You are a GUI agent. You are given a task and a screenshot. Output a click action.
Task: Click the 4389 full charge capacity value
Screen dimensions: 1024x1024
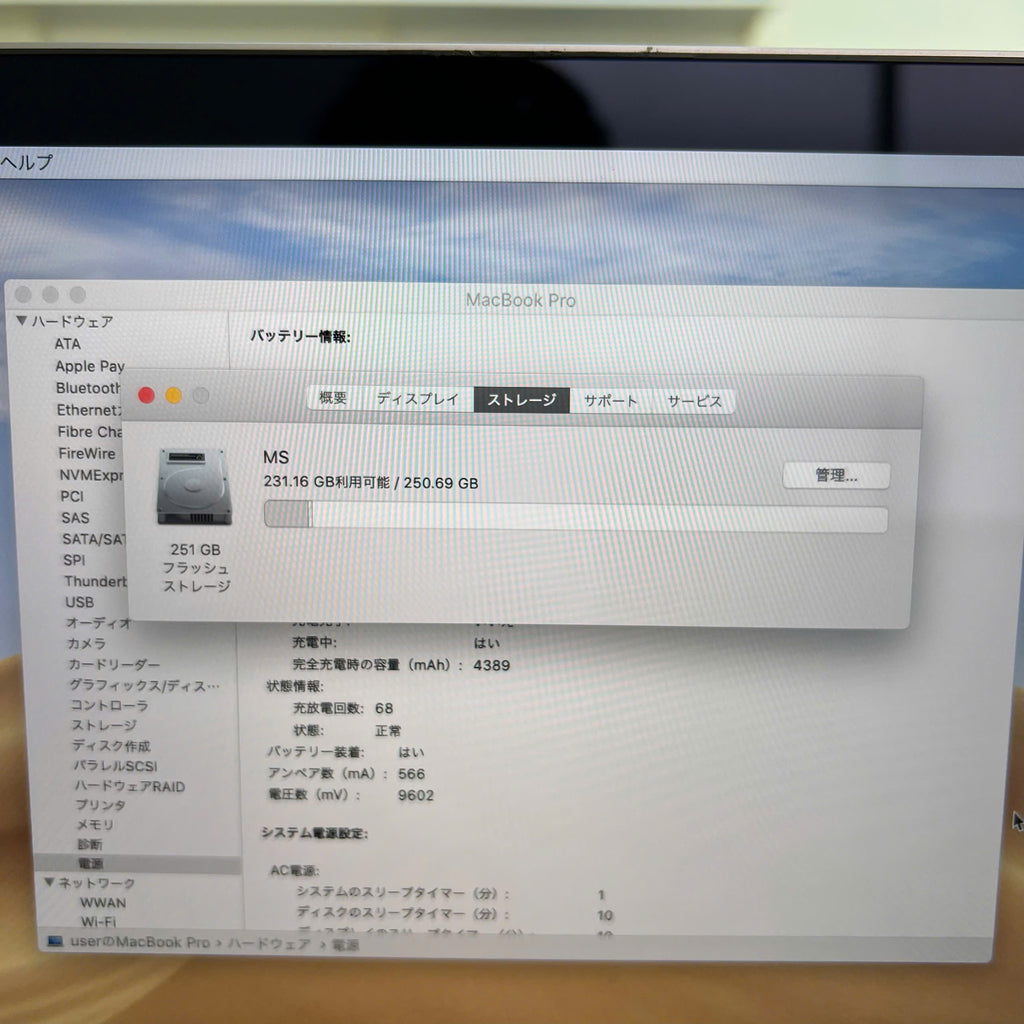[x=491, y=665]
